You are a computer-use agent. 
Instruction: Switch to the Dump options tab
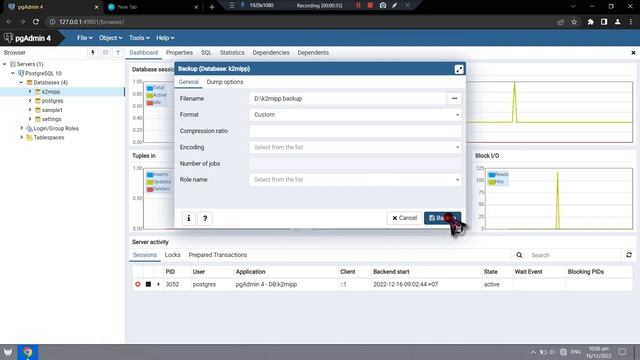(x=225, y=82)
